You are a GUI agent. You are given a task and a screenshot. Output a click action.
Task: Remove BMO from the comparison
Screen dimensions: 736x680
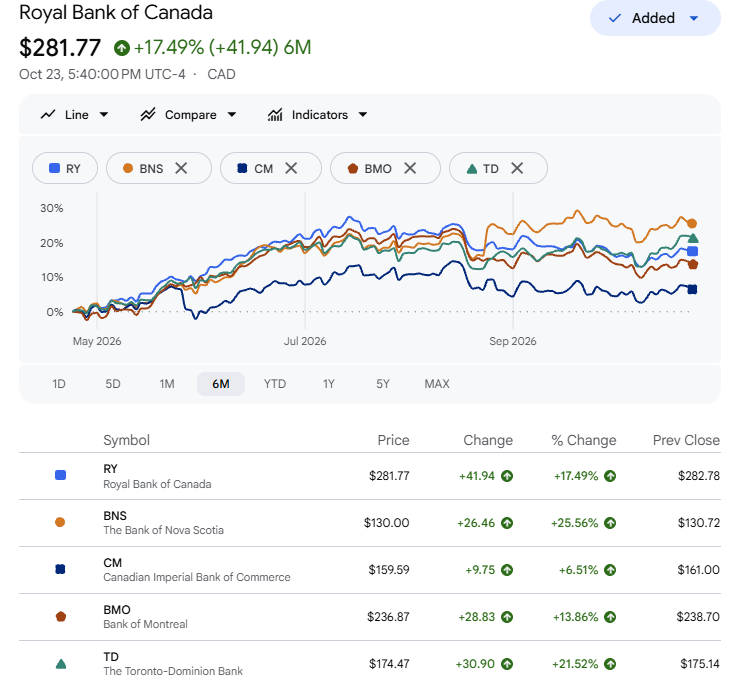[x=410, y=168]
